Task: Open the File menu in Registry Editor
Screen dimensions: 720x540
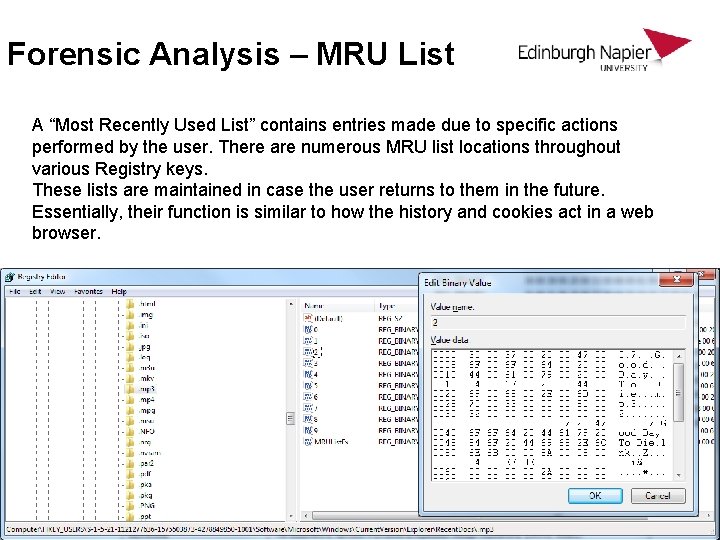Action: click(15, 292)
